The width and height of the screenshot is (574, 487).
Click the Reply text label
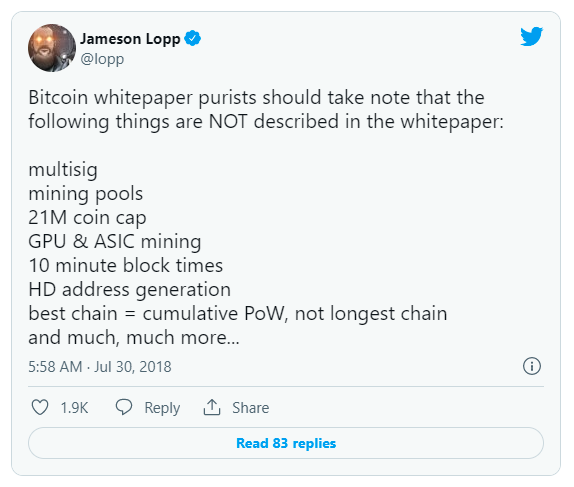point(162,408)
